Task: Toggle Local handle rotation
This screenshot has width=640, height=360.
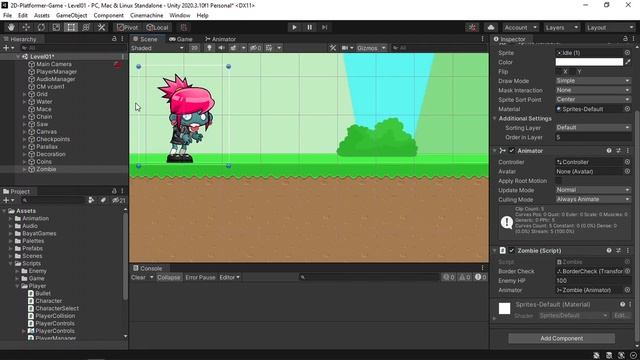Action: tap(157, 27)
